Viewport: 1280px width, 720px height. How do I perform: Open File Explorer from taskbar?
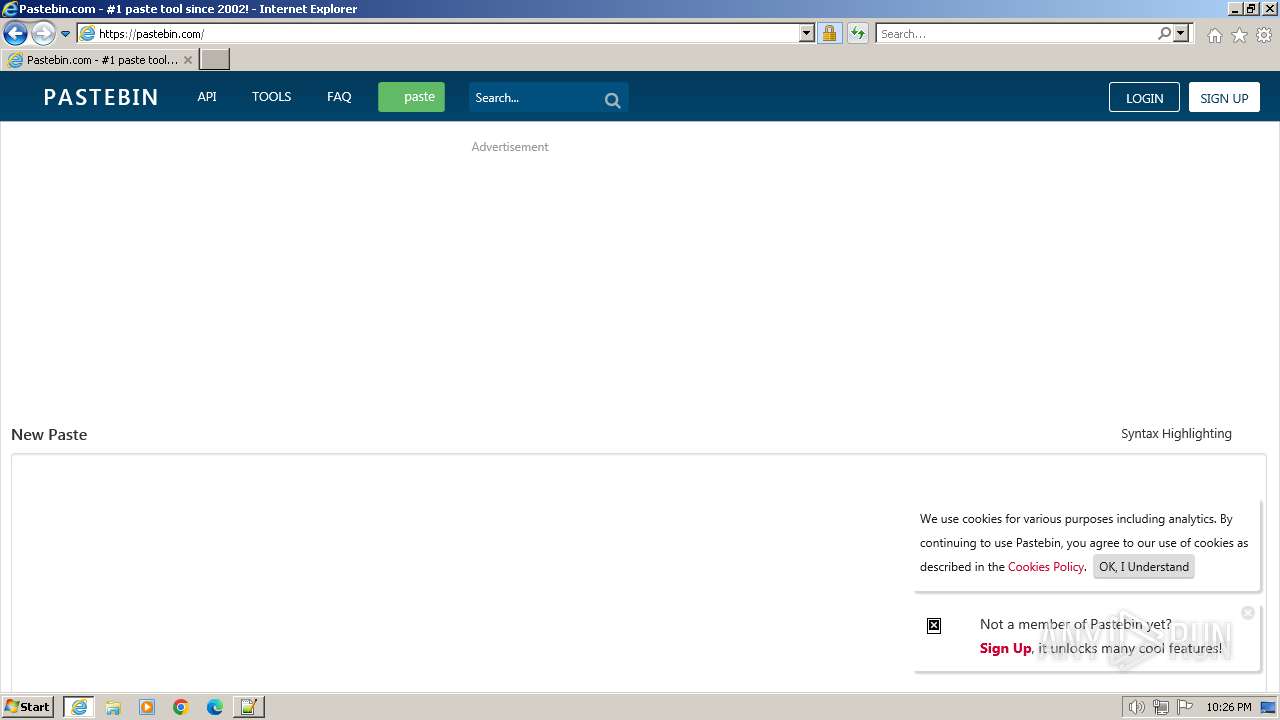pyautogui.click(x=113, y=707)
